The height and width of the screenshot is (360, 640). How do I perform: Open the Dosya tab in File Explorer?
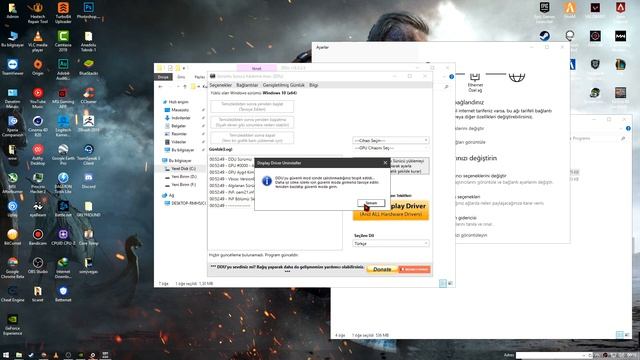(163, 77)
